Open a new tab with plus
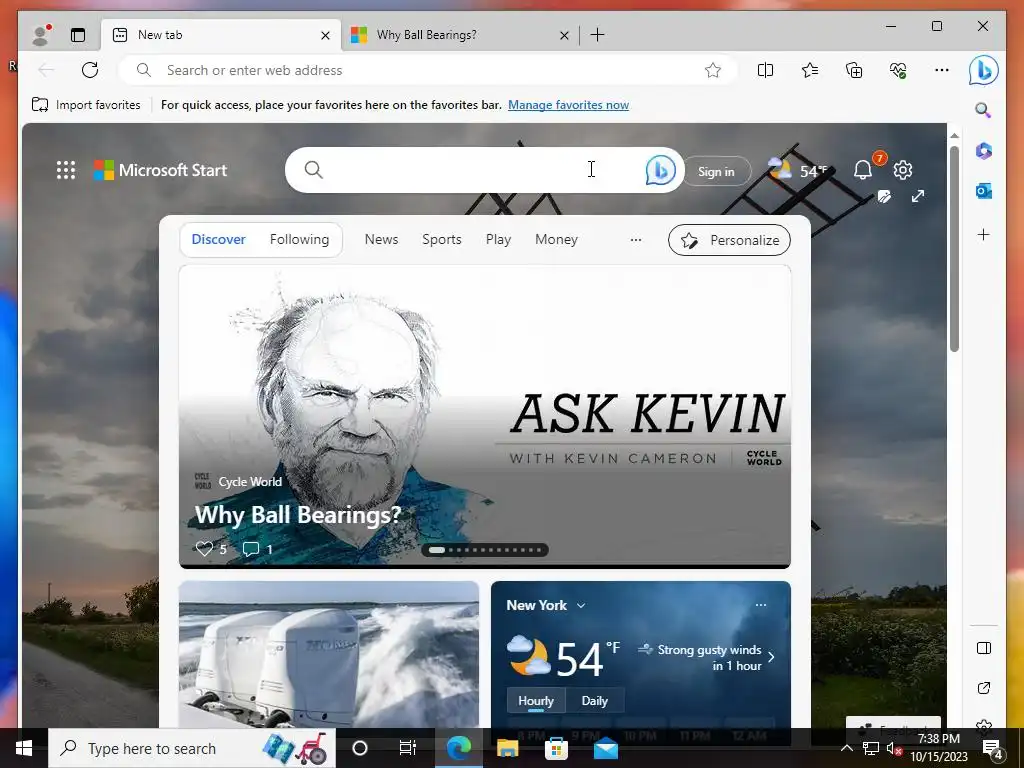Screen dimensions: 1024x768 (x=597, y=35)
